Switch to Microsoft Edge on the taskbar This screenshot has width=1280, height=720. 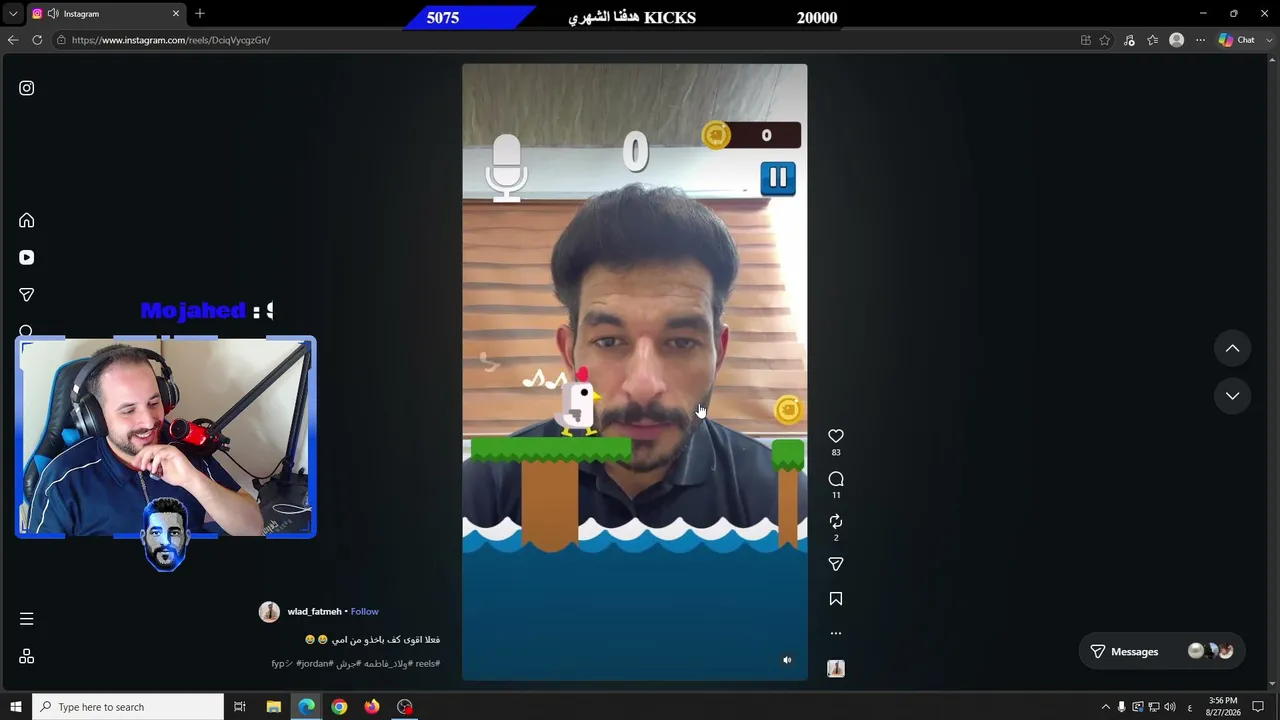[x=307, y=707]
